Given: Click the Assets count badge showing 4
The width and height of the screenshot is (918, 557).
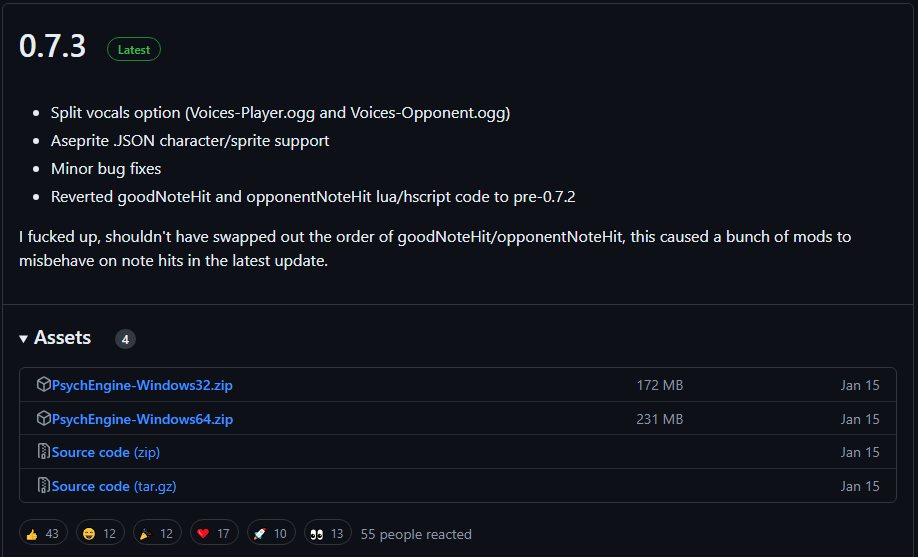Looking at the screenshot, I should click(125, 339).
